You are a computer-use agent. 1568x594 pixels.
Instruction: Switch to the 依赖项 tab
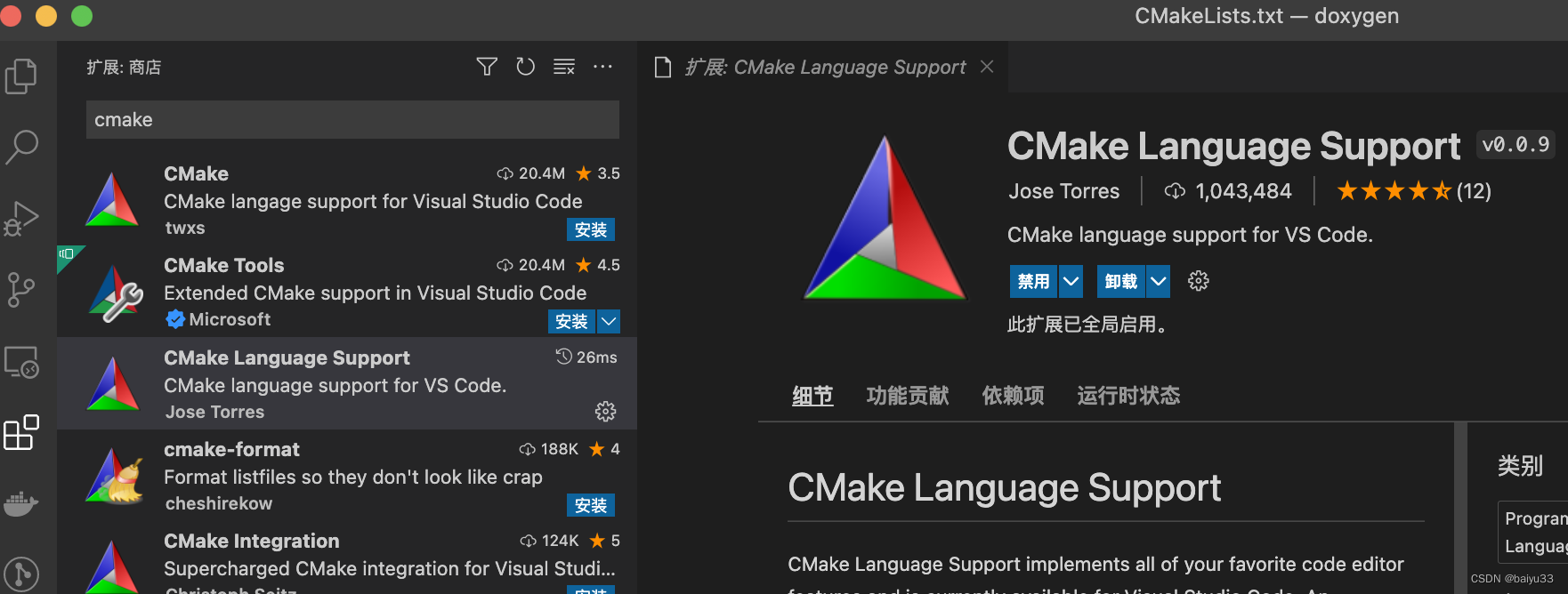coord(1013,396)
